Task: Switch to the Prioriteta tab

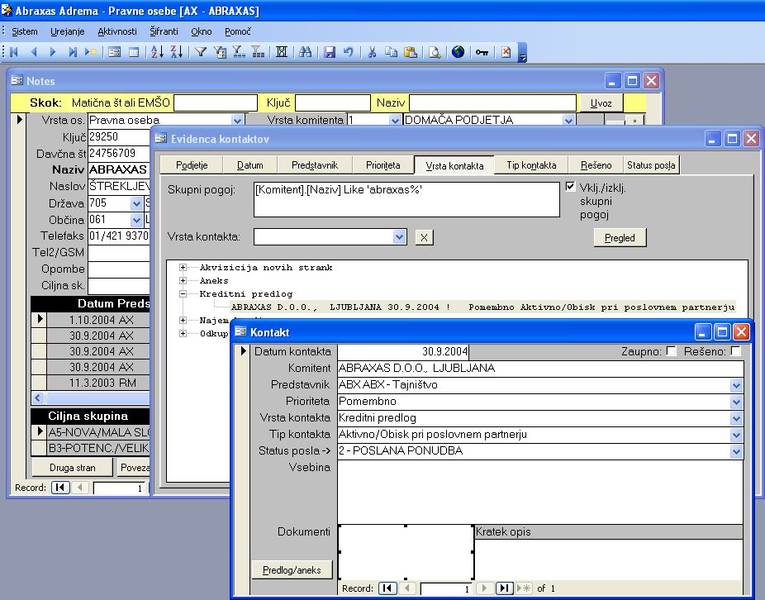Action: pyautogui.click(x=383, y=165)
